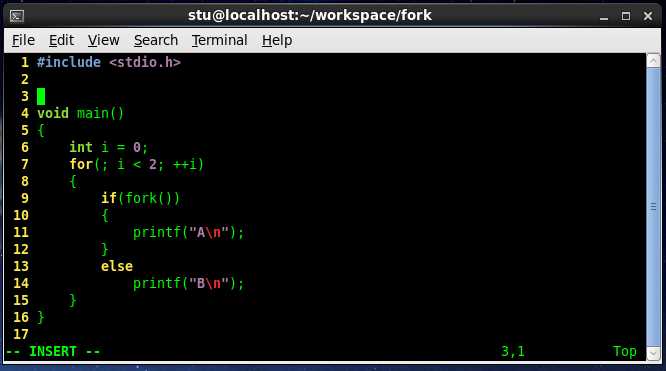Click closing brace on line 15
This screenshot has height=371, width=666.
coord(73,300)
